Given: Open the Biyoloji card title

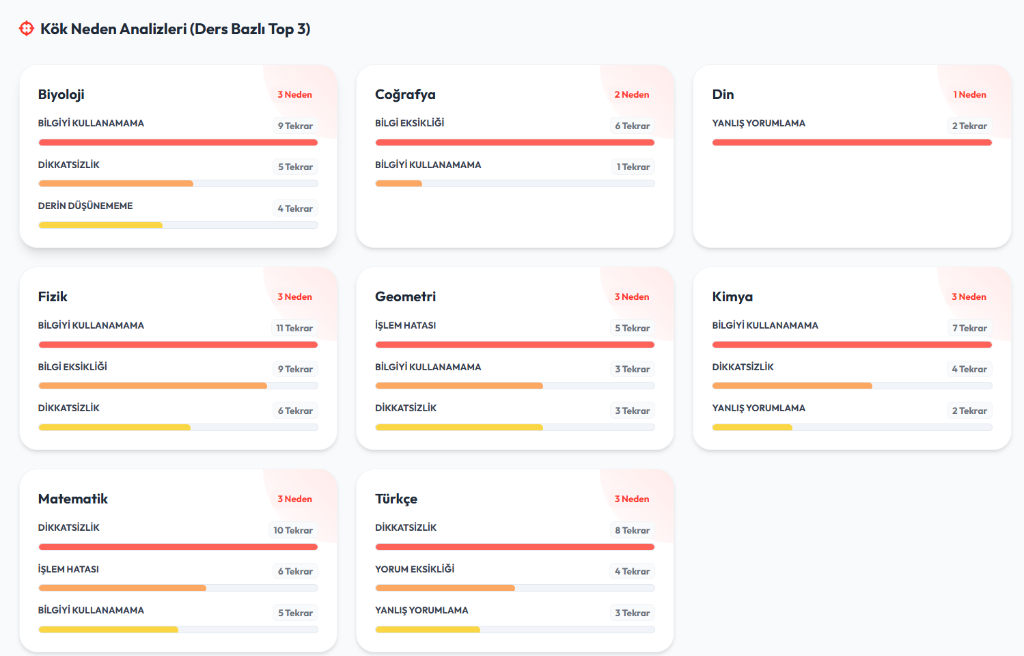Looking at the screenshot, I should [61, 94].
